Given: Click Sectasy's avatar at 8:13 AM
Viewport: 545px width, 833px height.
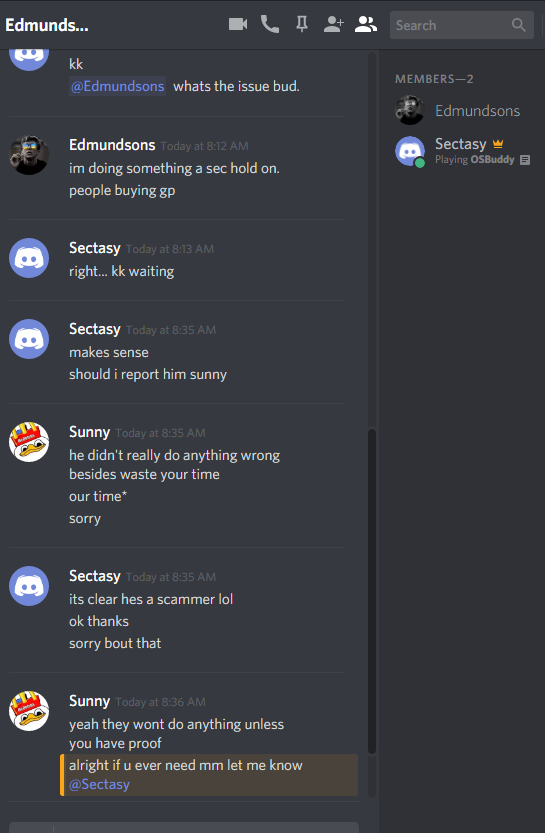Looking at the screenshot, I should [29, 258].
